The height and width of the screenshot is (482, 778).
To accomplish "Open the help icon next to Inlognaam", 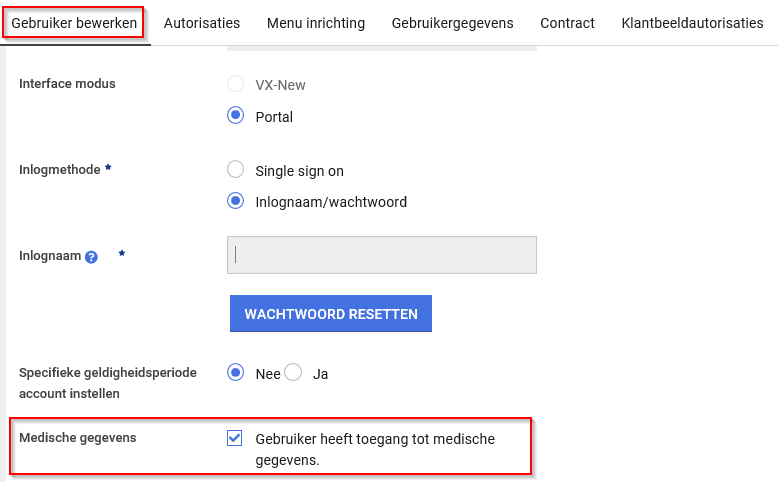I will pos(91,256).
